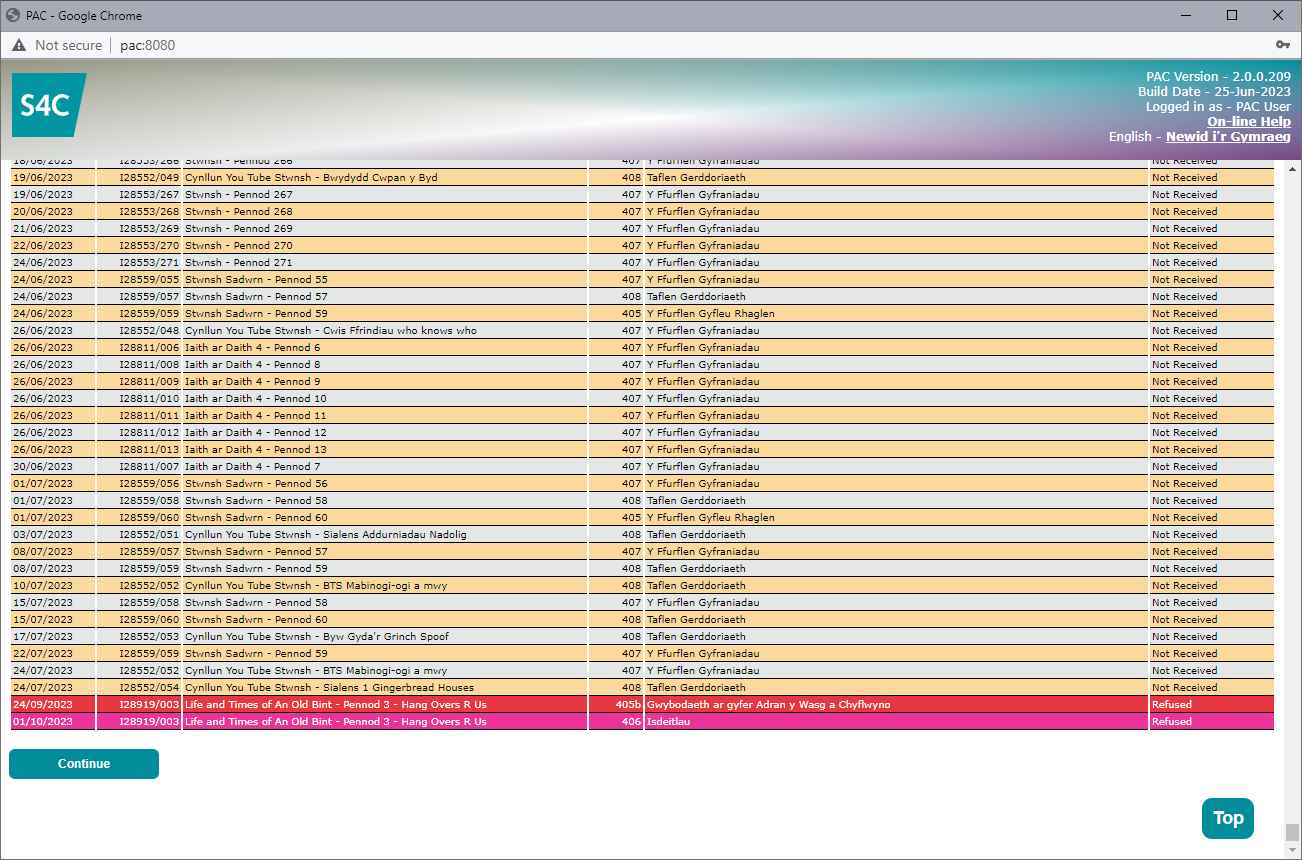The height and width of the screenshot is (860, 1302).
Task: Click the Top button
Action: point(1227,818)
